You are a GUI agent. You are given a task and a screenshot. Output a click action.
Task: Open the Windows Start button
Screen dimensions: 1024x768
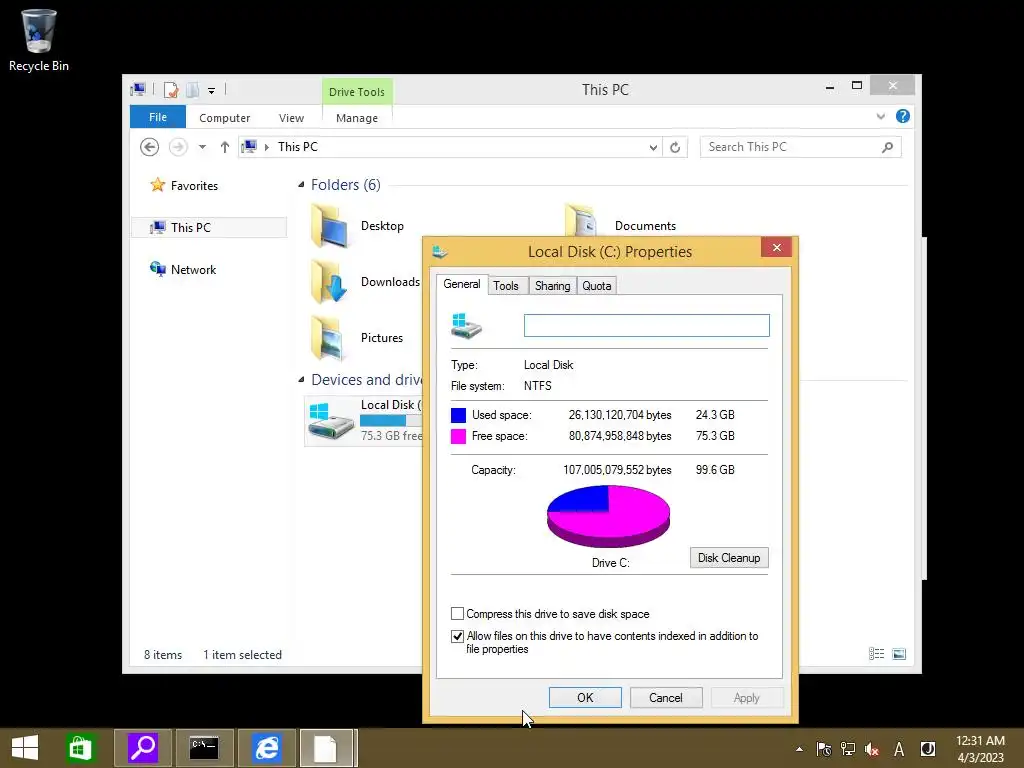[x=25, y=748]
